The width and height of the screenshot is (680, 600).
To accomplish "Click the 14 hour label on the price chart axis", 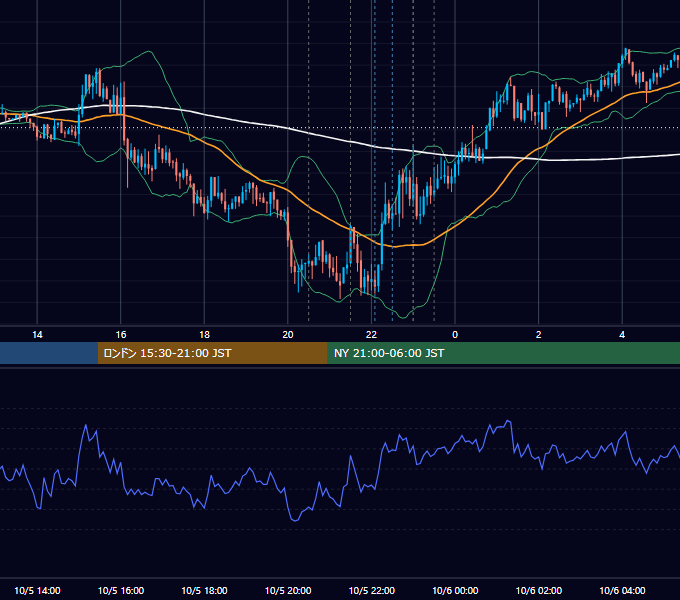I will (x=37, y=335).
